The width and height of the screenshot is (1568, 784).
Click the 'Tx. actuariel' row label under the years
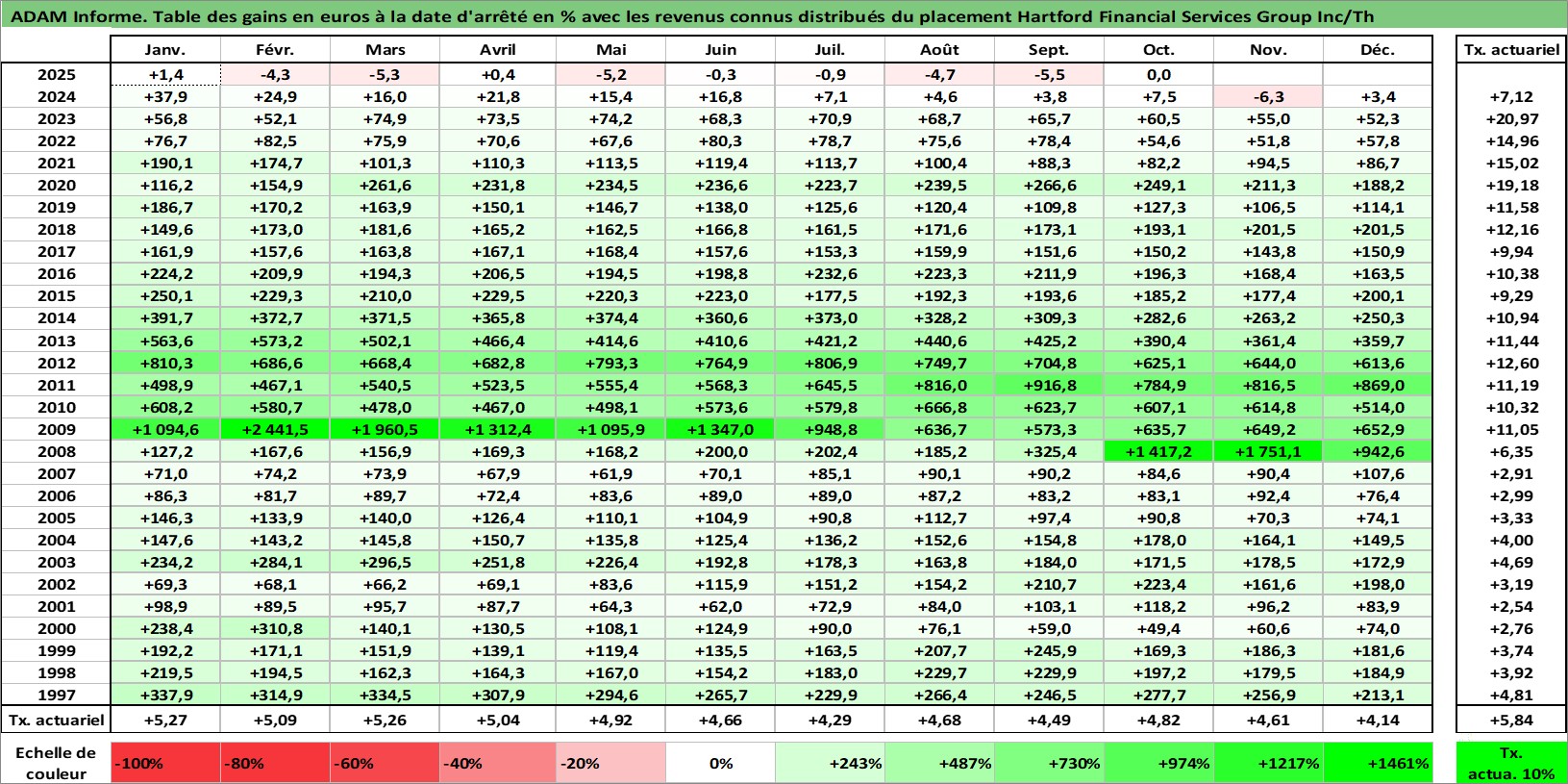pyautogui.click(x=56, y=720)
